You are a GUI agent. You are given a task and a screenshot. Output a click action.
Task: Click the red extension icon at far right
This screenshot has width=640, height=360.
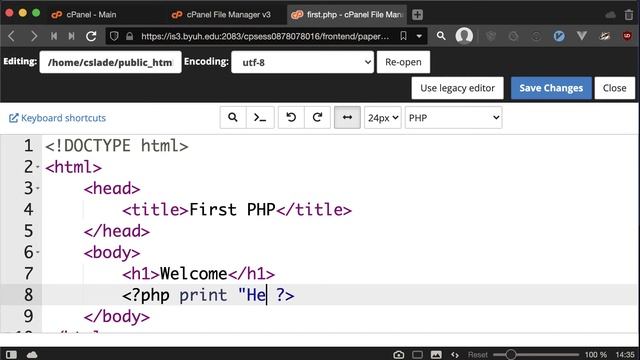(627, 36)
